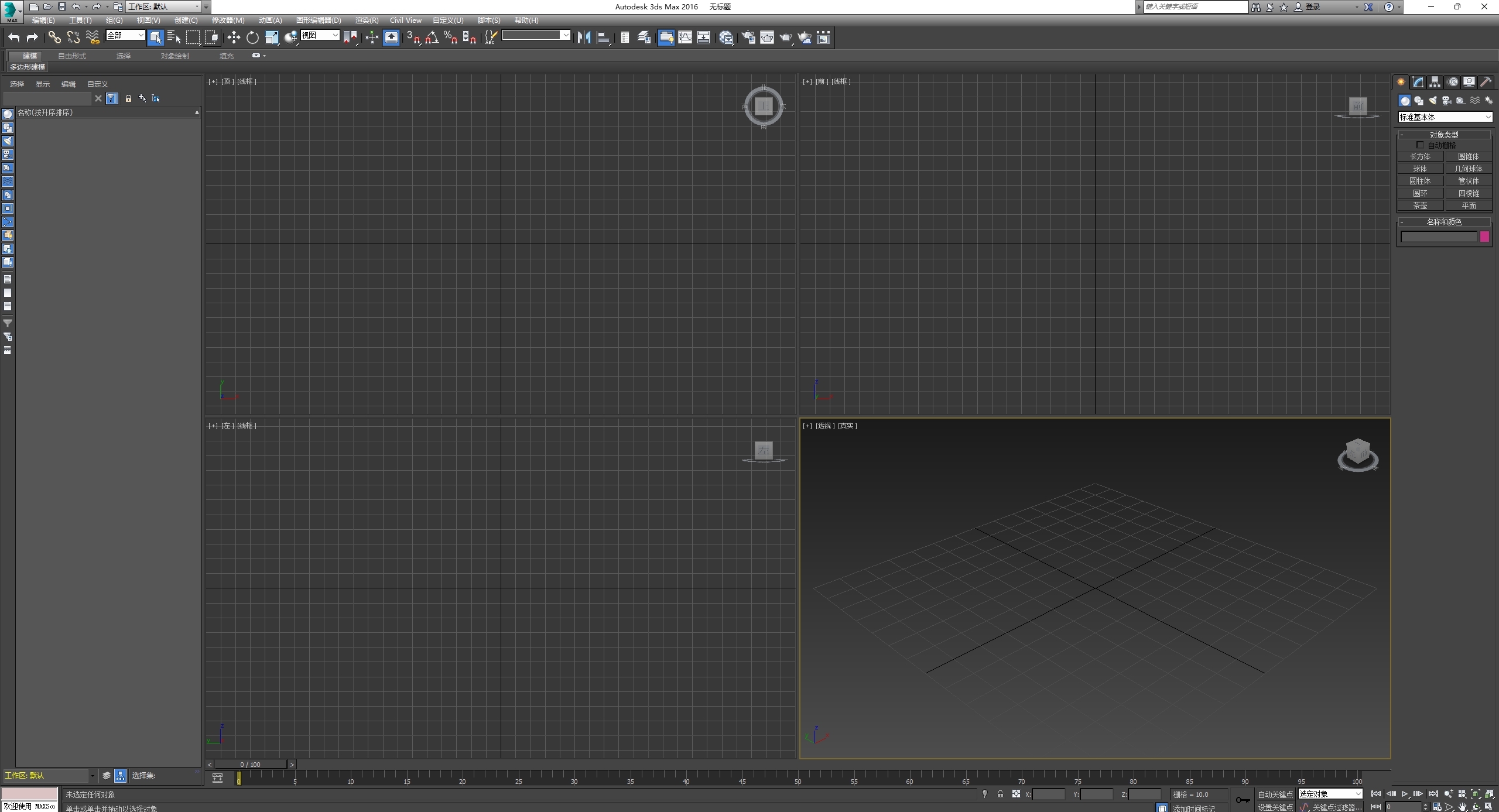1499x812 pixels.
Task: Click the Play Animation button
Action: [x=1404, y=794]
